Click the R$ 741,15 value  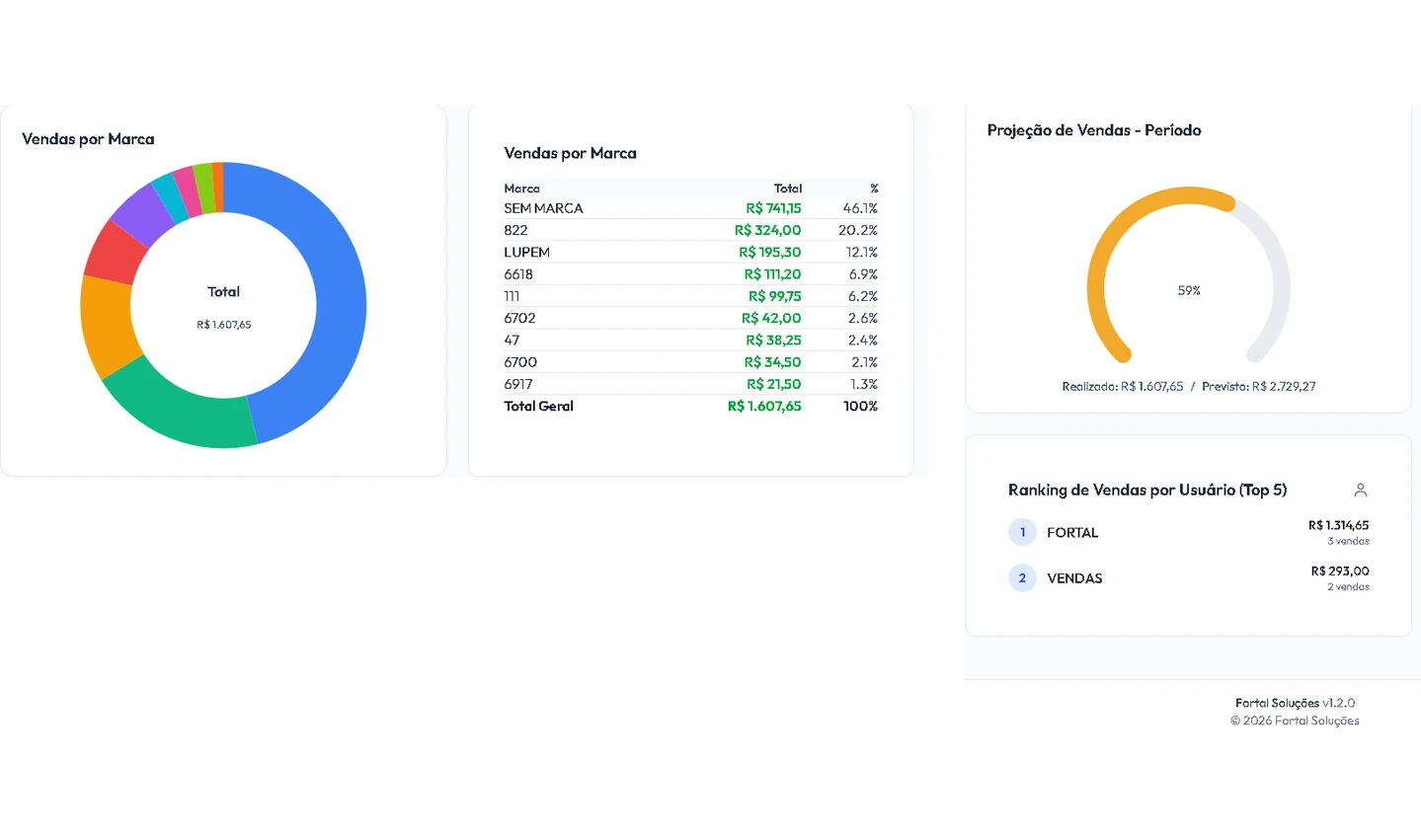coord(773,208)
